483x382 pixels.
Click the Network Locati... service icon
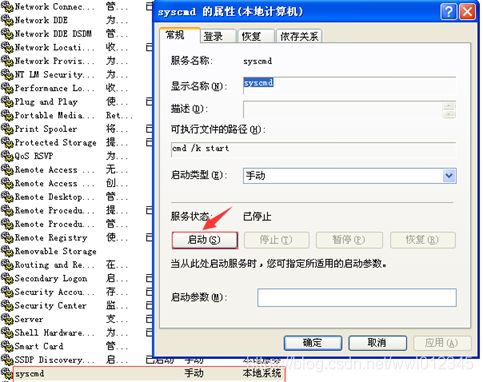pyautogui.click(x=7, y=48)
